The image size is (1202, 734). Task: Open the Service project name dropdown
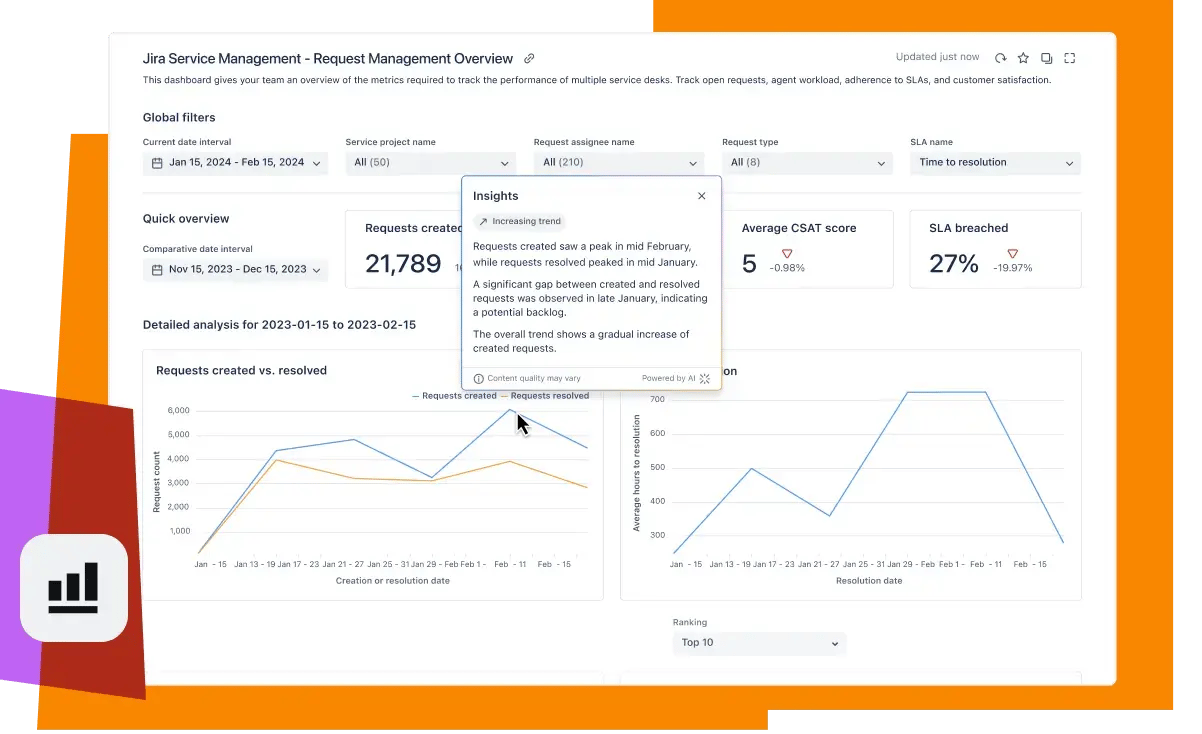[431, 163]
